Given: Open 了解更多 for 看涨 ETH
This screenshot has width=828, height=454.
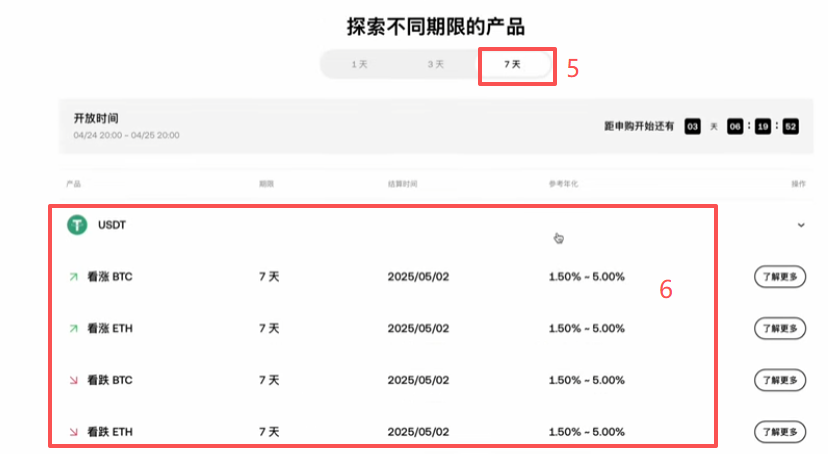Looking at the screenshot, I should tap(780, 328).
